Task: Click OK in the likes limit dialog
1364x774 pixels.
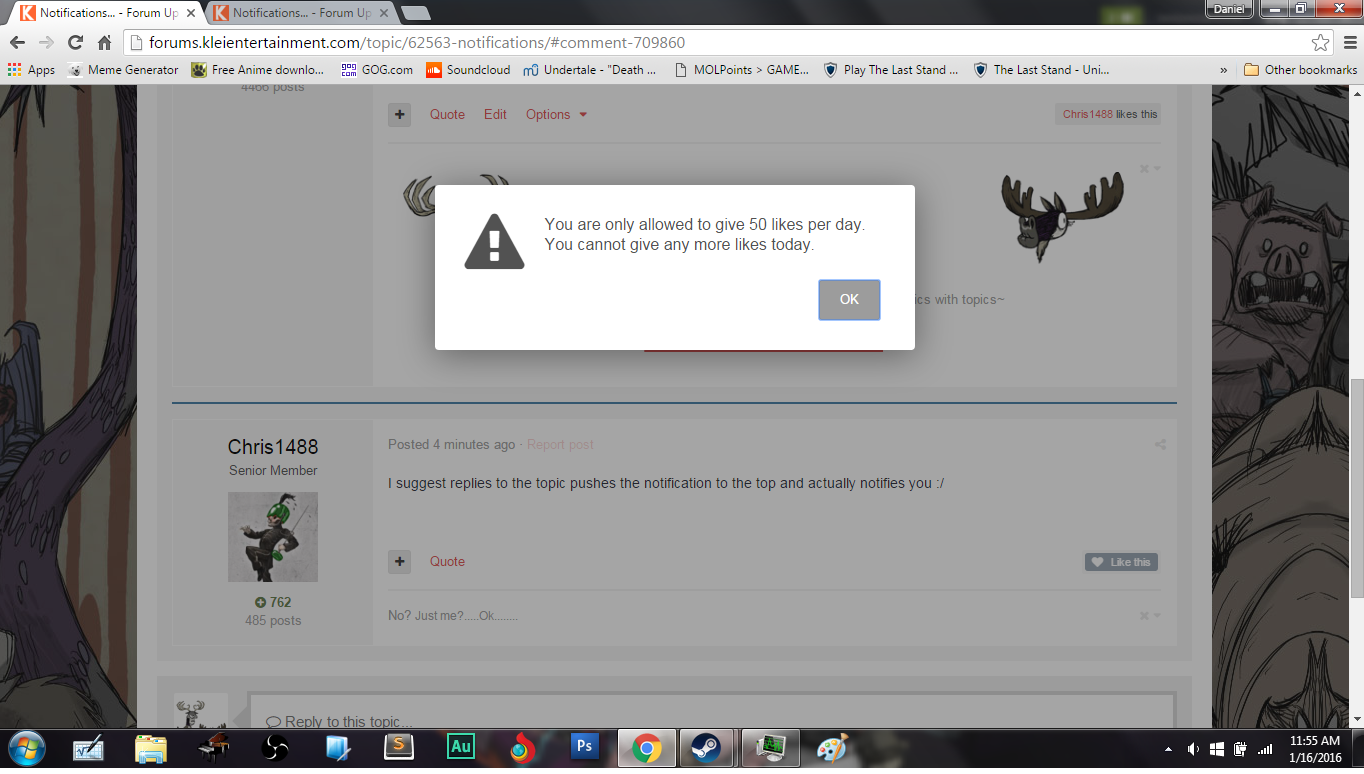Action: pos(849,300)
